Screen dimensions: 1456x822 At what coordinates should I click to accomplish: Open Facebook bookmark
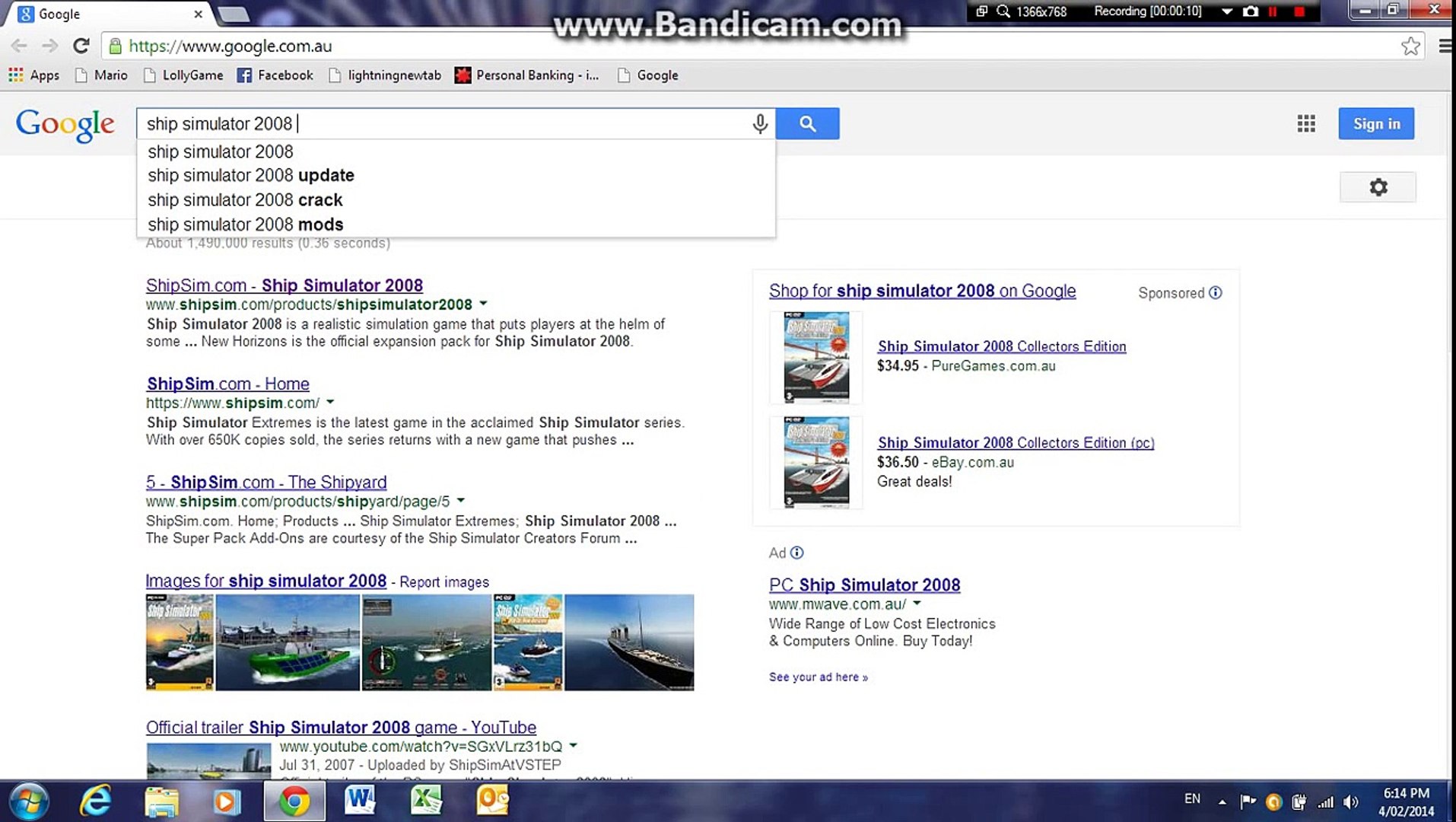pos(275,75)
